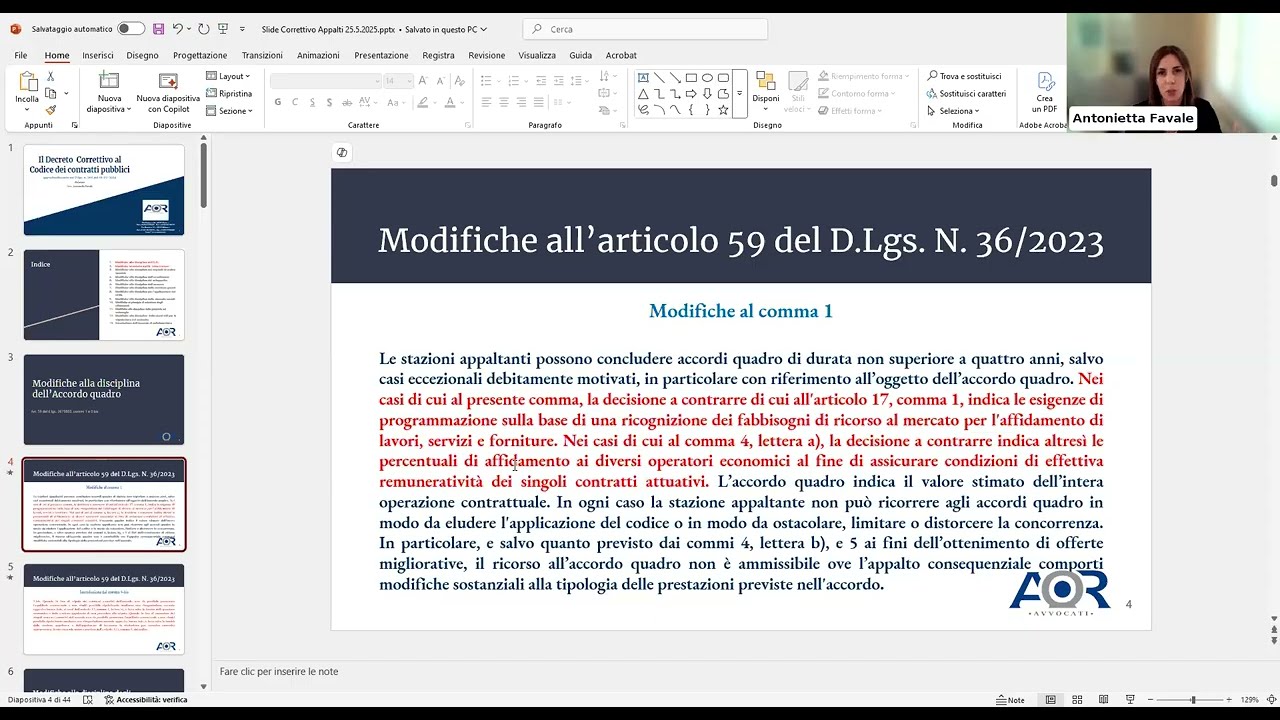Screen dimensions: 1280x720
Task: Click the Crea un PDF icon
Action: click(1045, 92)
